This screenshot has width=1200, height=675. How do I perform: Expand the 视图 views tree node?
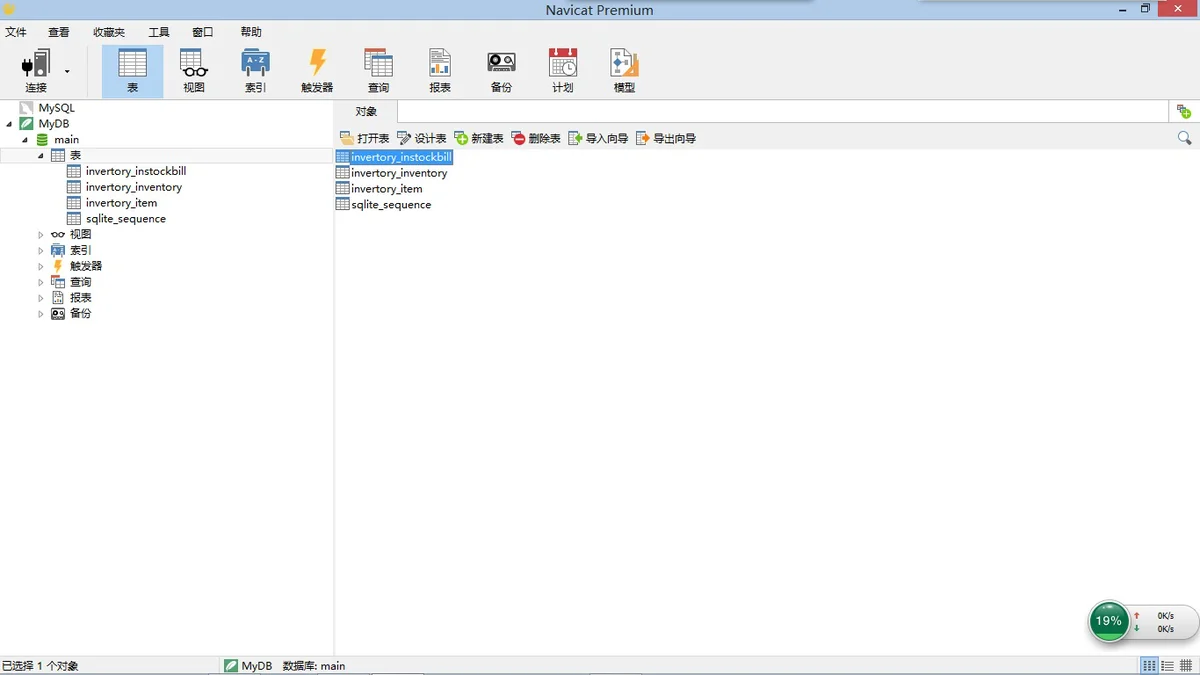[41, 235]
